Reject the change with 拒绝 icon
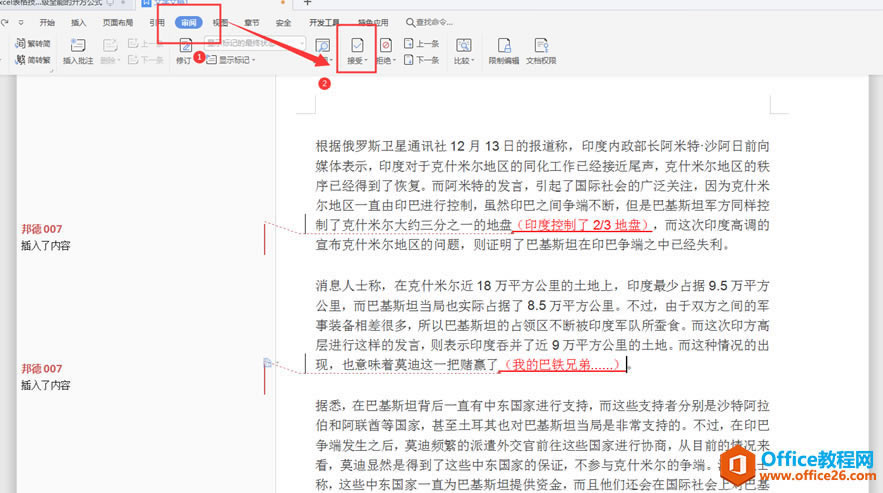The image size is (883, 493). click(386, 45)
